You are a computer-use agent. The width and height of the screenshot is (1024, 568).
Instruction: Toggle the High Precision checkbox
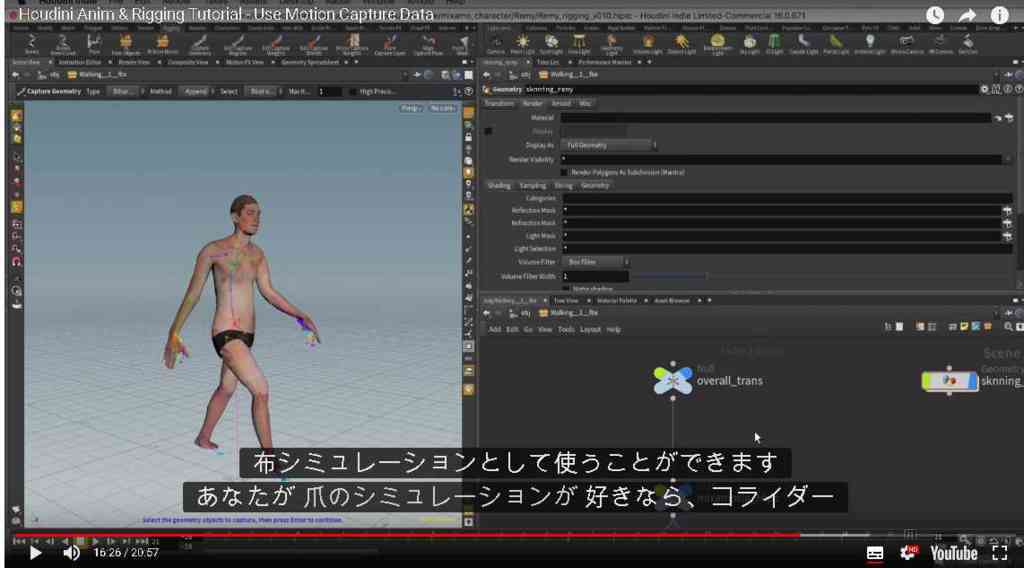coord(353,91)
